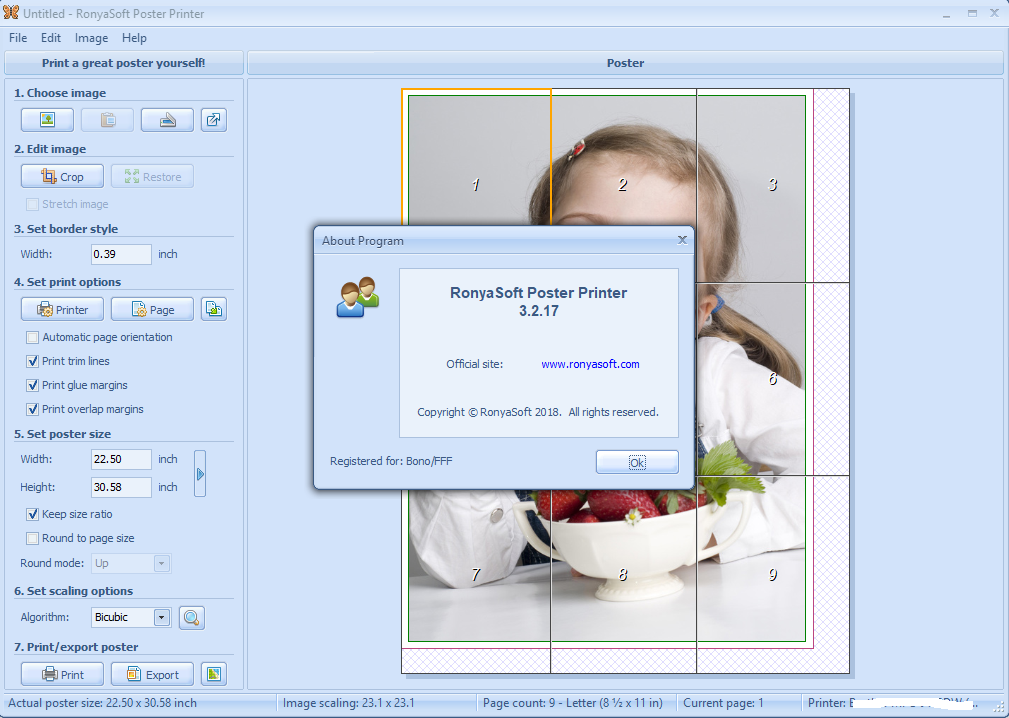
Task: Click the load image from file icon
Action: point(48,120)
